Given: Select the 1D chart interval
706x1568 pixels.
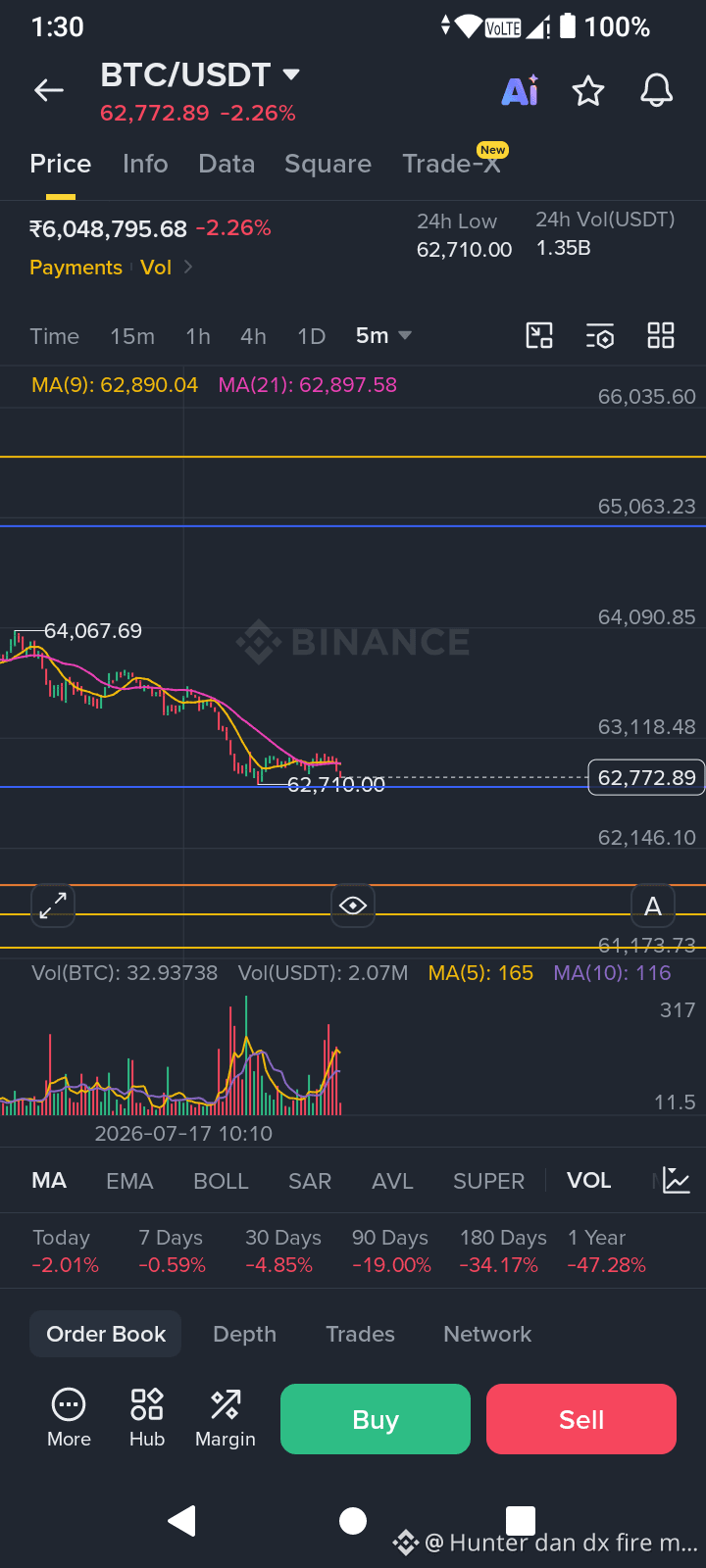Looking at the screenshot, I should click(311, 336).
